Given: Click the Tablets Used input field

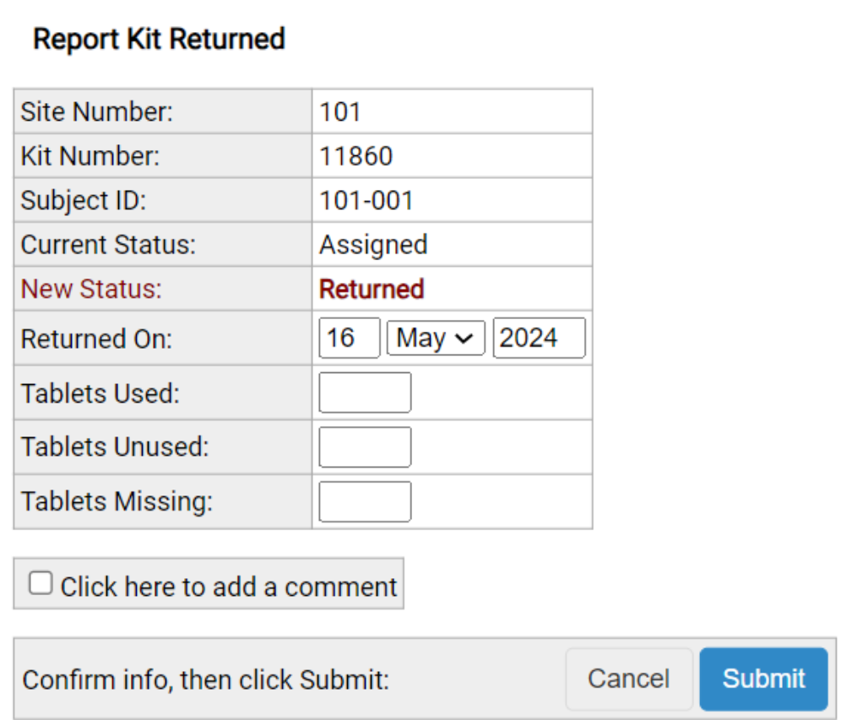Looking at the screenshot, I should point(364,392).
